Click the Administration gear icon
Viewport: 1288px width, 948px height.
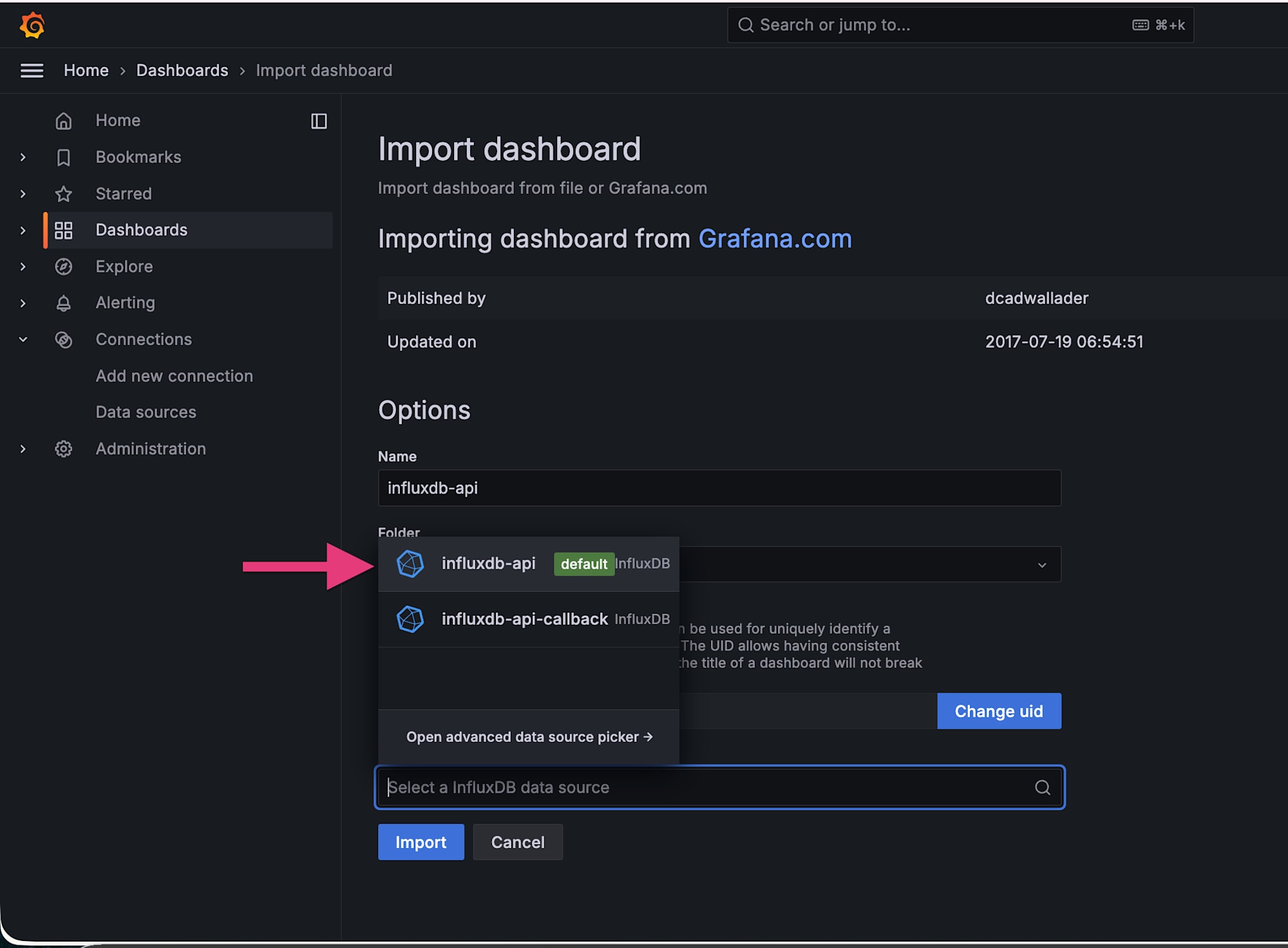tap(63, 449)
